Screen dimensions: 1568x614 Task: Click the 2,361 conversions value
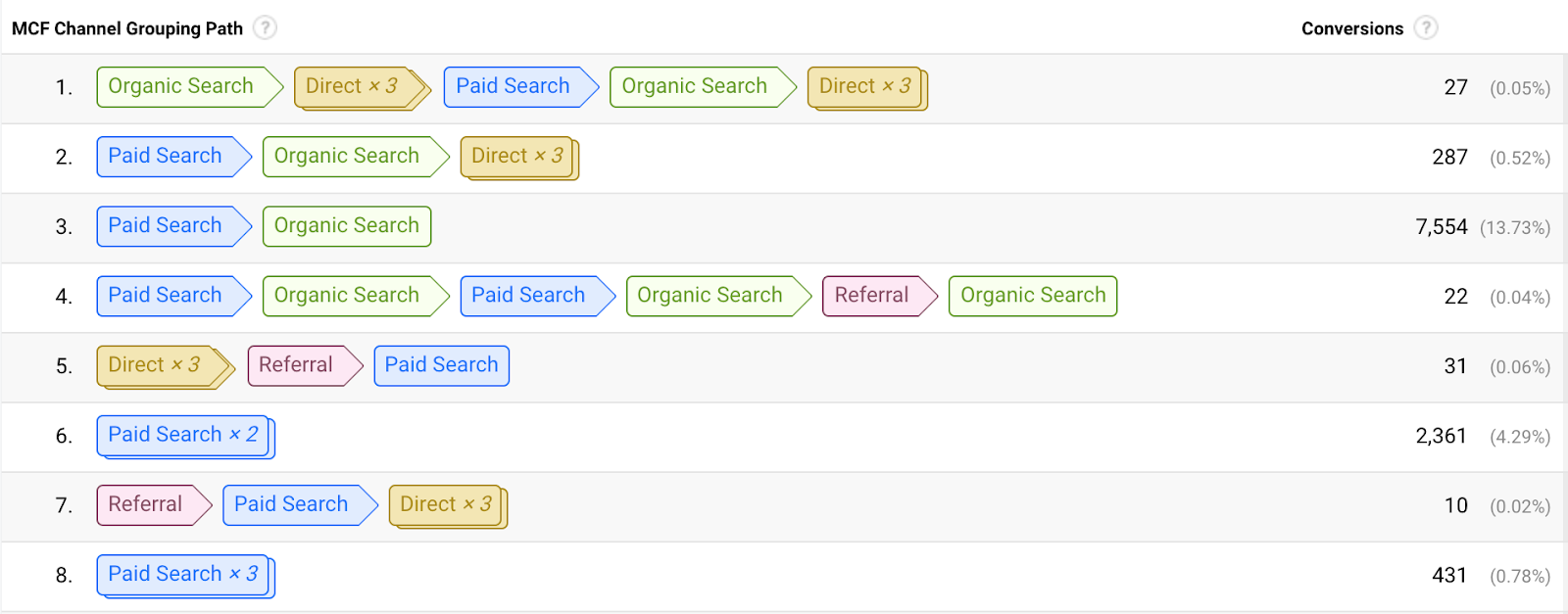[1441, 436]
